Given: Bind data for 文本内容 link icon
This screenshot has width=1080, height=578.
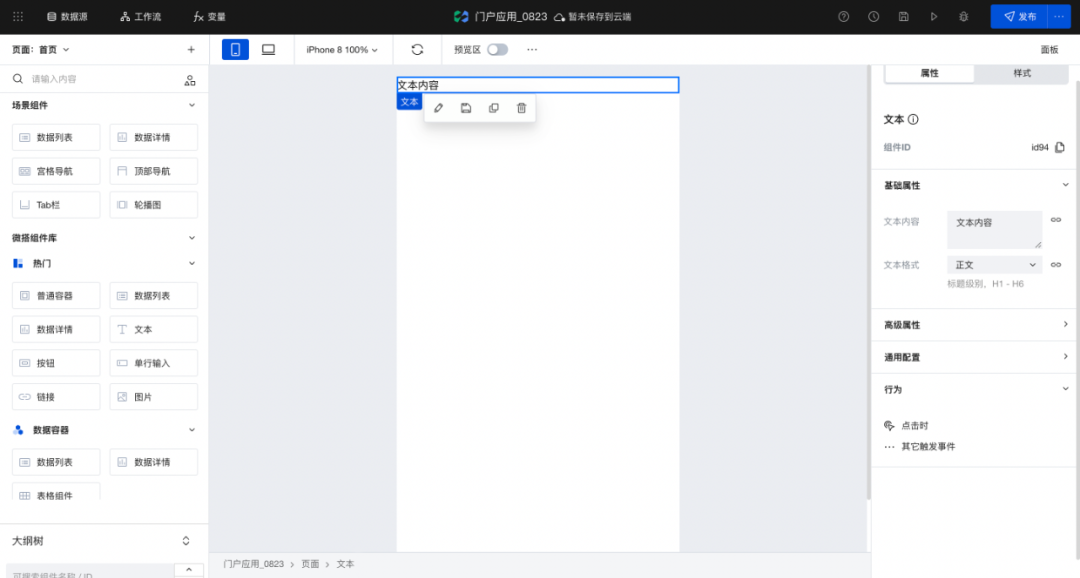Looking at the screenshot, I should (x=1055, y=220).
